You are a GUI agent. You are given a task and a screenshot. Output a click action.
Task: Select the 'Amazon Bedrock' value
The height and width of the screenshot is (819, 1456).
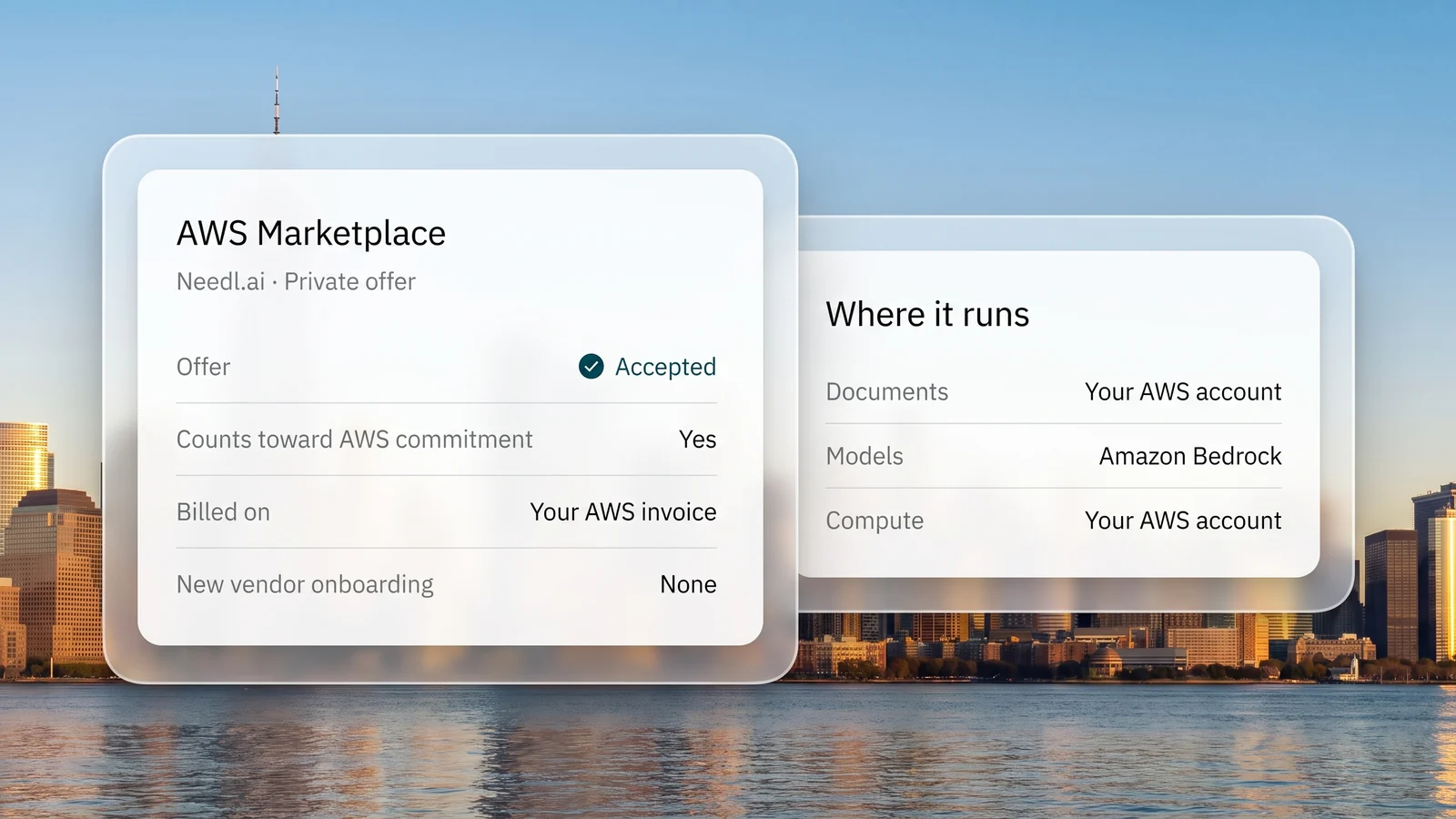pyautogui.click(x=1190, y=457)
